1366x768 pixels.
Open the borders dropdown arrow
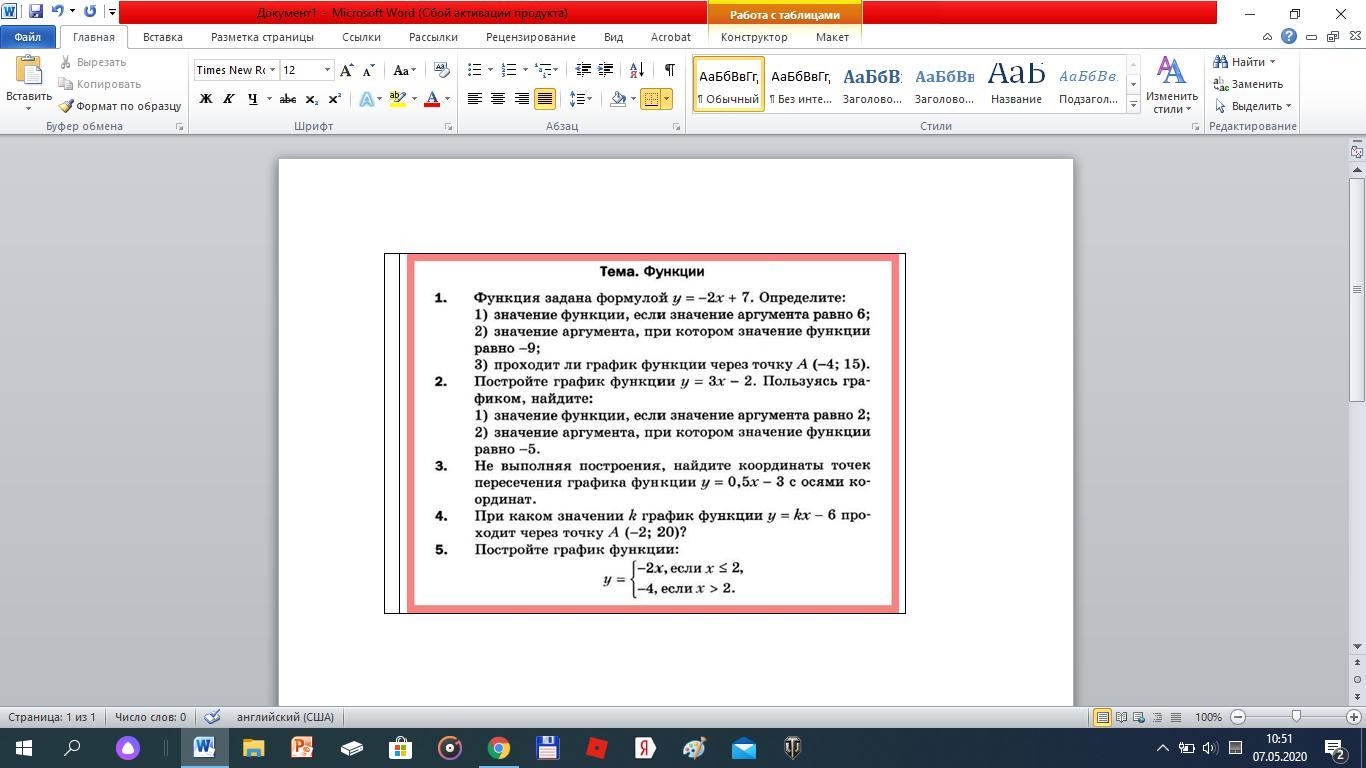pos(666,99)
